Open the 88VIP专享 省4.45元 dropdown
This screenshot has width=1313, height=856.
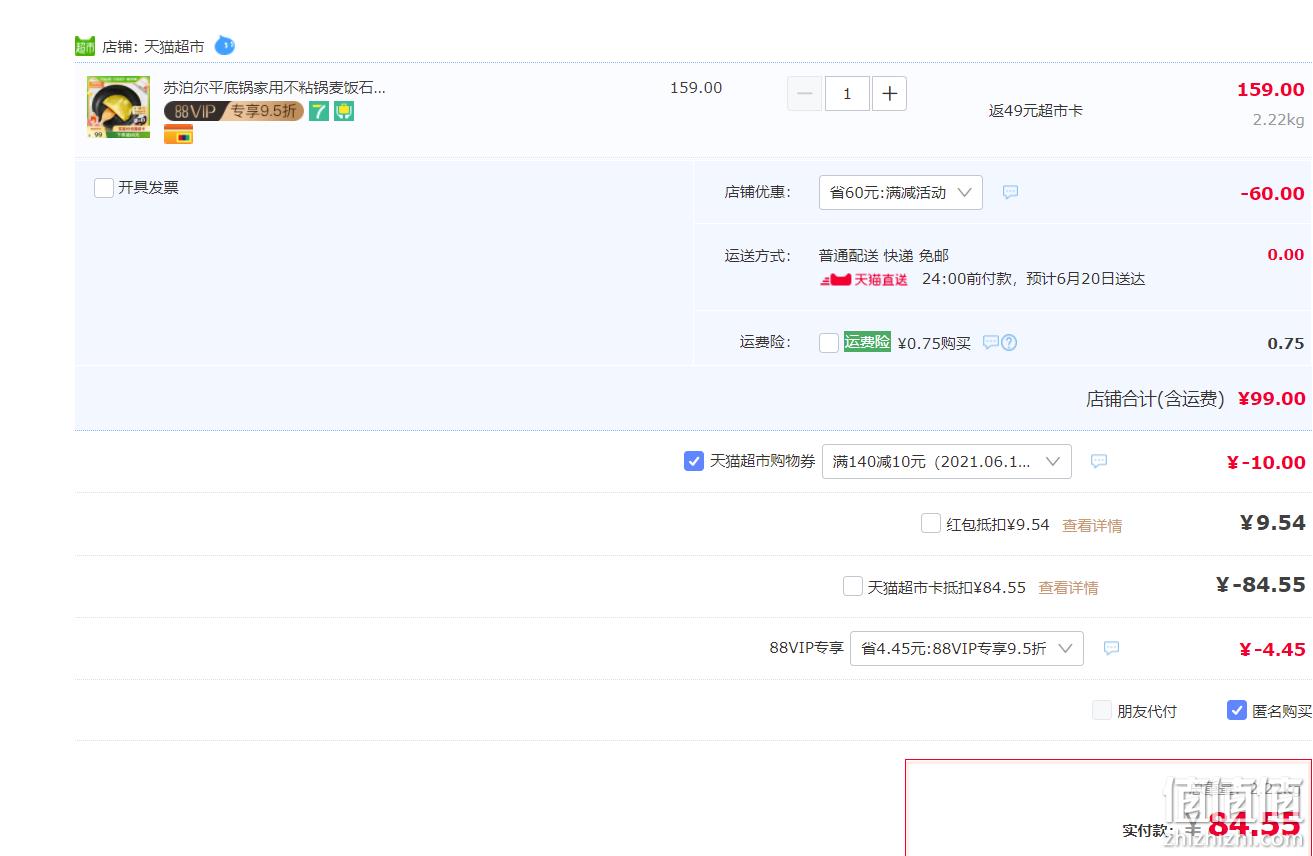click(x=967, y=648)
